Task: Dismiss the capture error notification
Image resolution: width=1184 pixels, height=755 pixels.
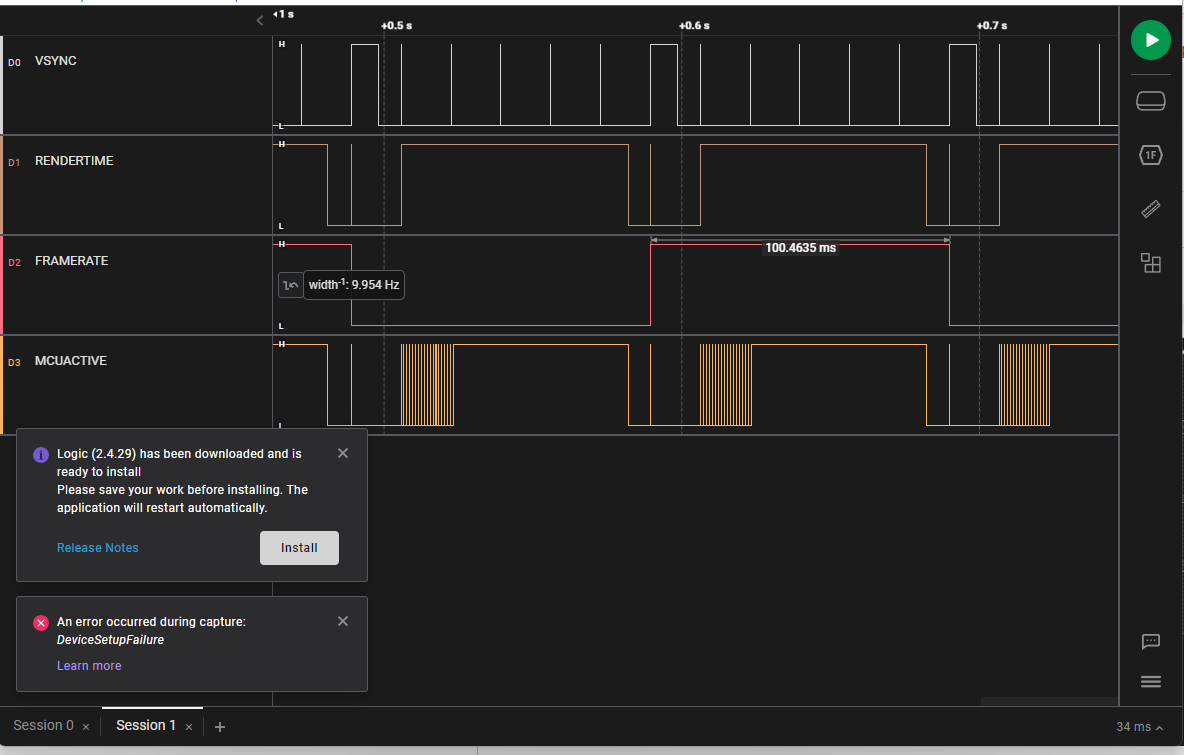Action: click(x=342, y=621)
